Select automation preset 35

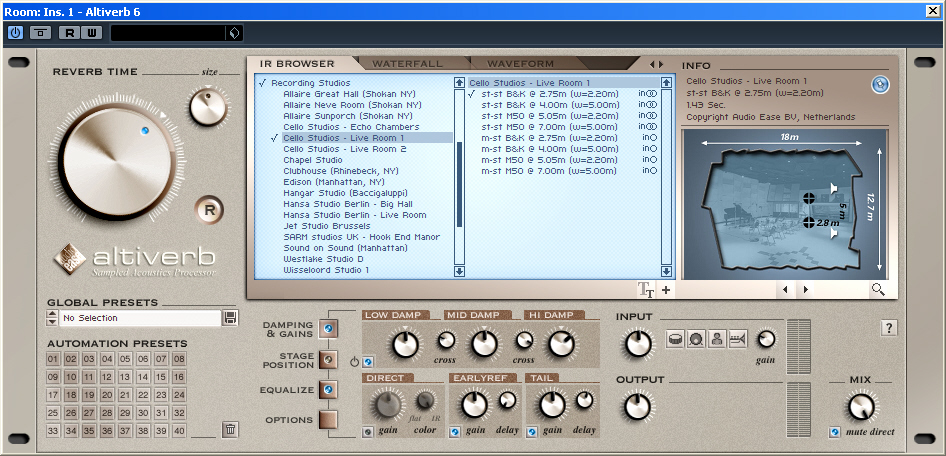tap(89, 431)
